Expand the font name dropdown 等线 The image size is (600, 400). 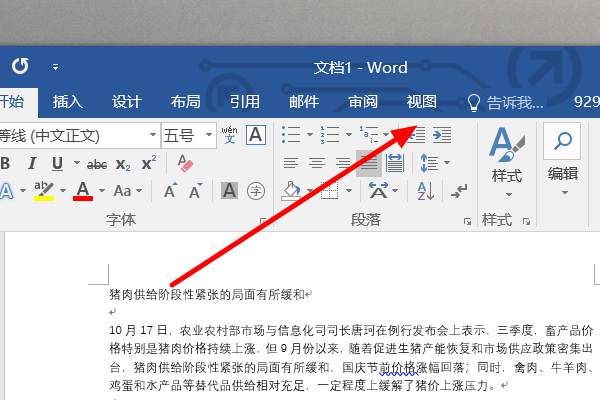pos(153,135)
